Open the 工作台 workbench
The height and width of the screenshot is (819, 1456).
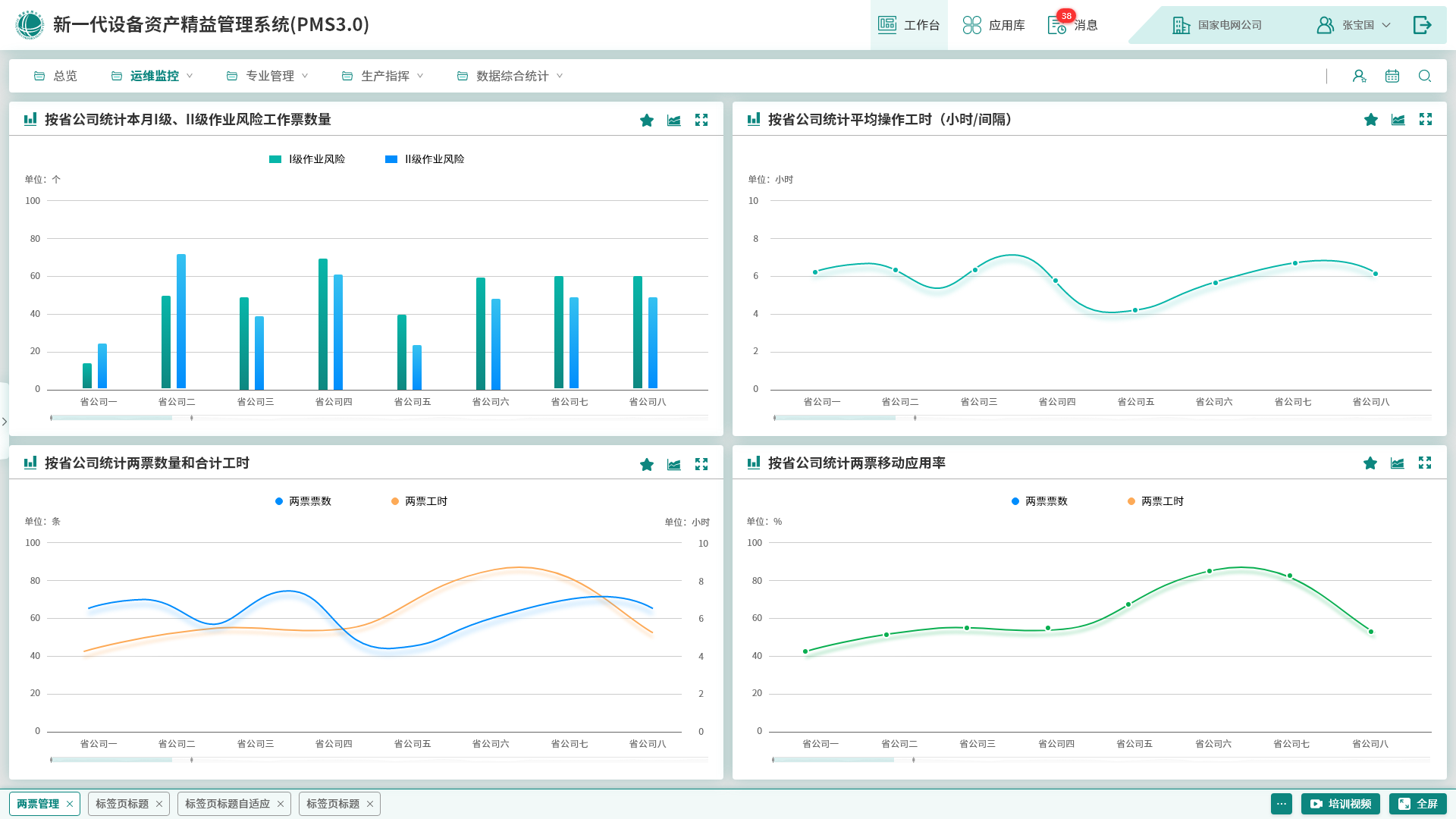(x=908, y=25)
